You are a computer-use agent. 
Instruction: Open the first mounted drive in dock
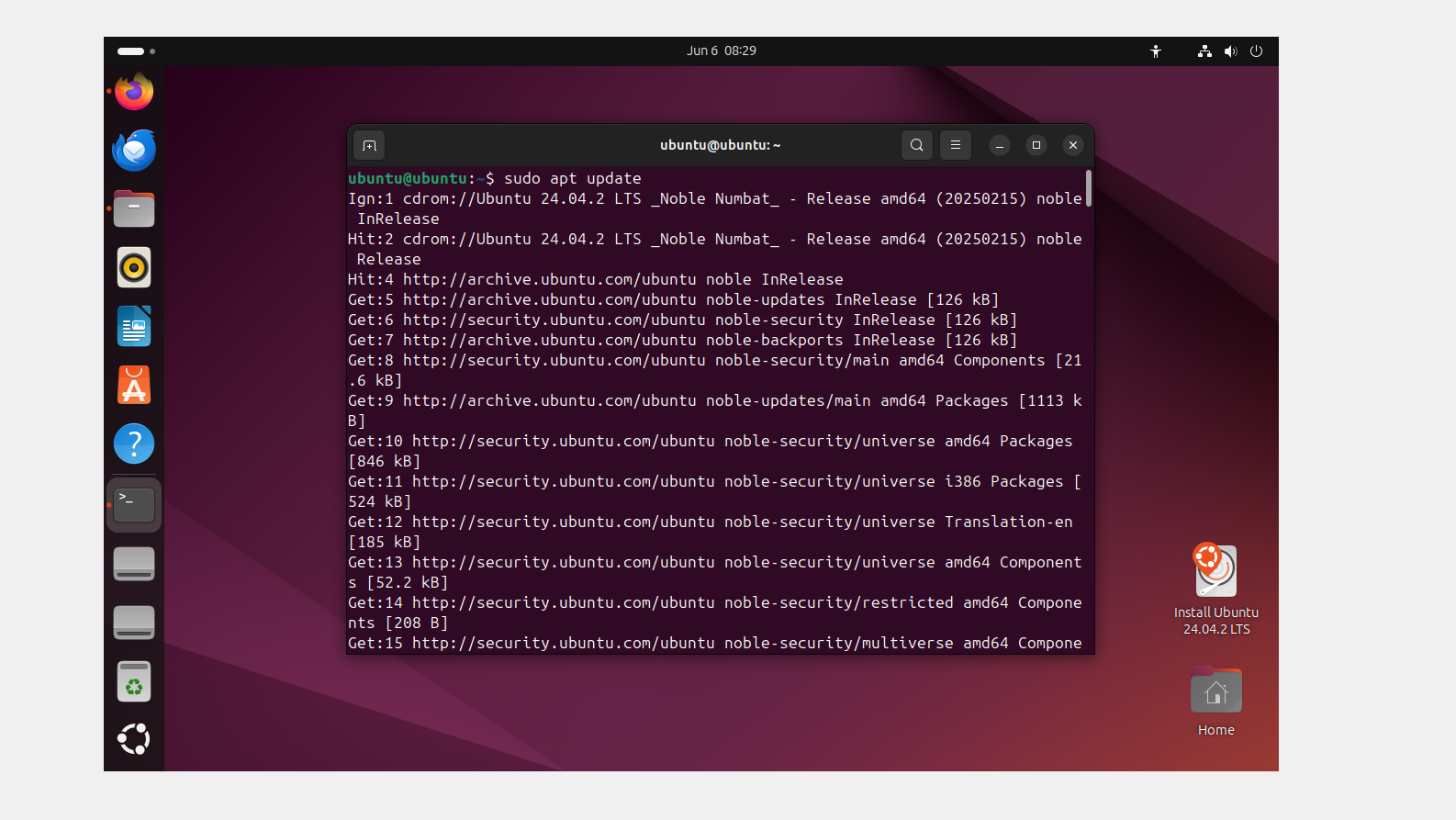(134, 564)
